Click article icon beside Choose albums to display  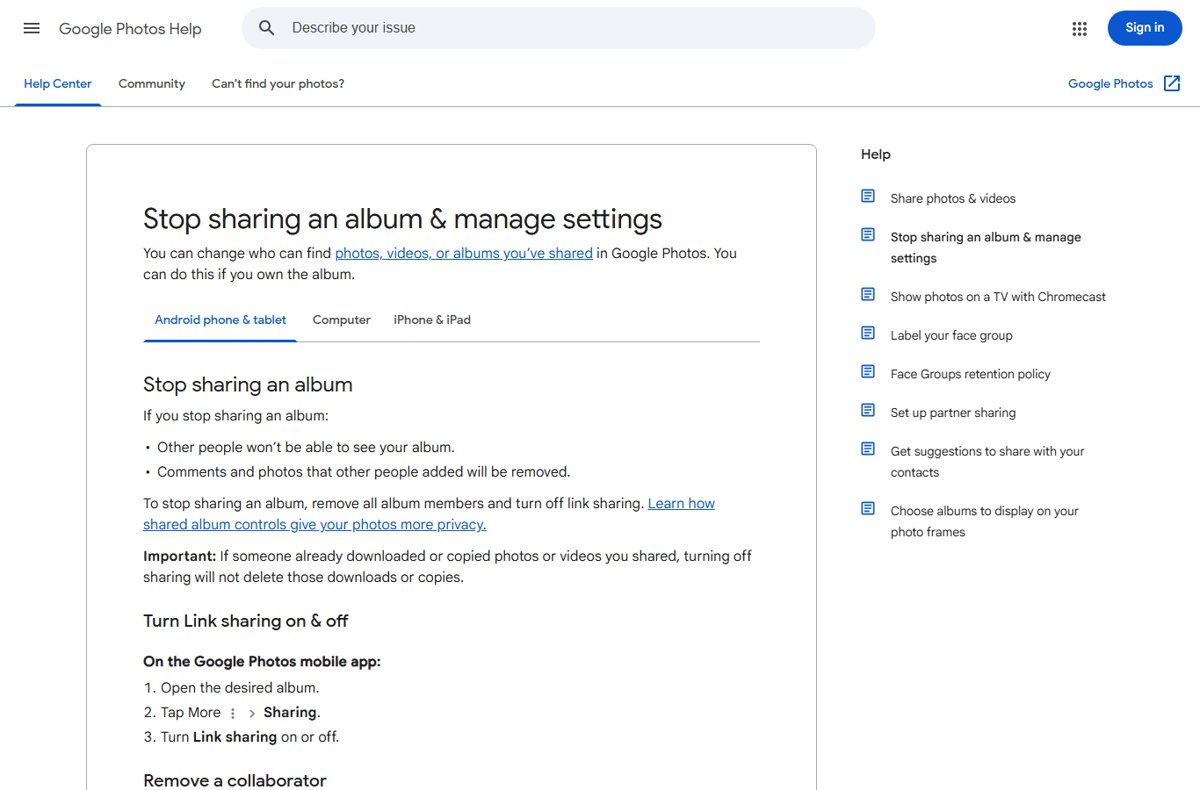(868, 508)
